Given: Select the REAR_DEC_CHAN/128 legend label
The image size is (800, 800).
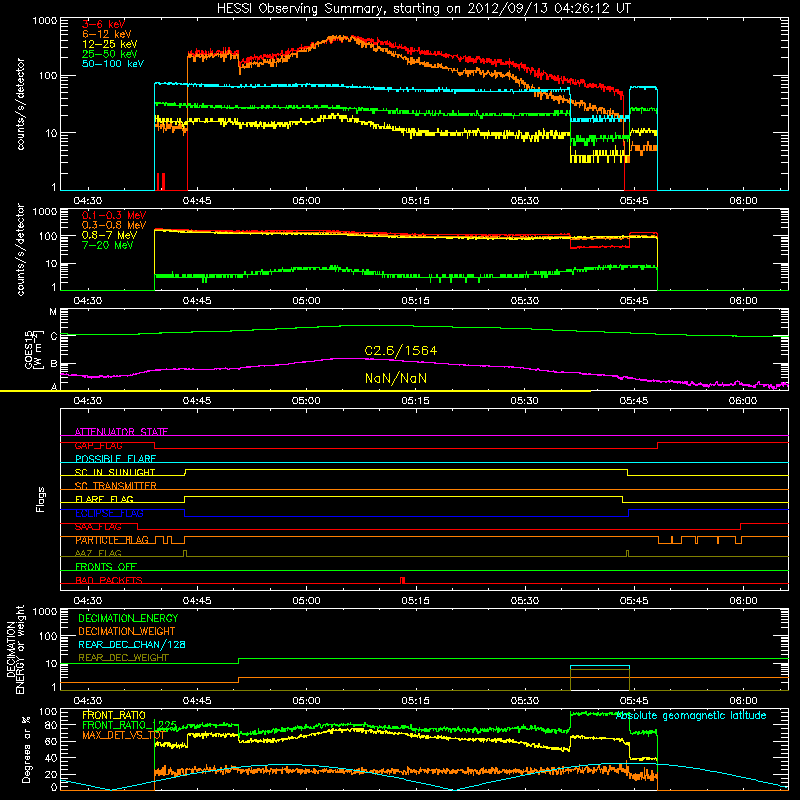Looking at the screenshot, I should coord(132,644).
